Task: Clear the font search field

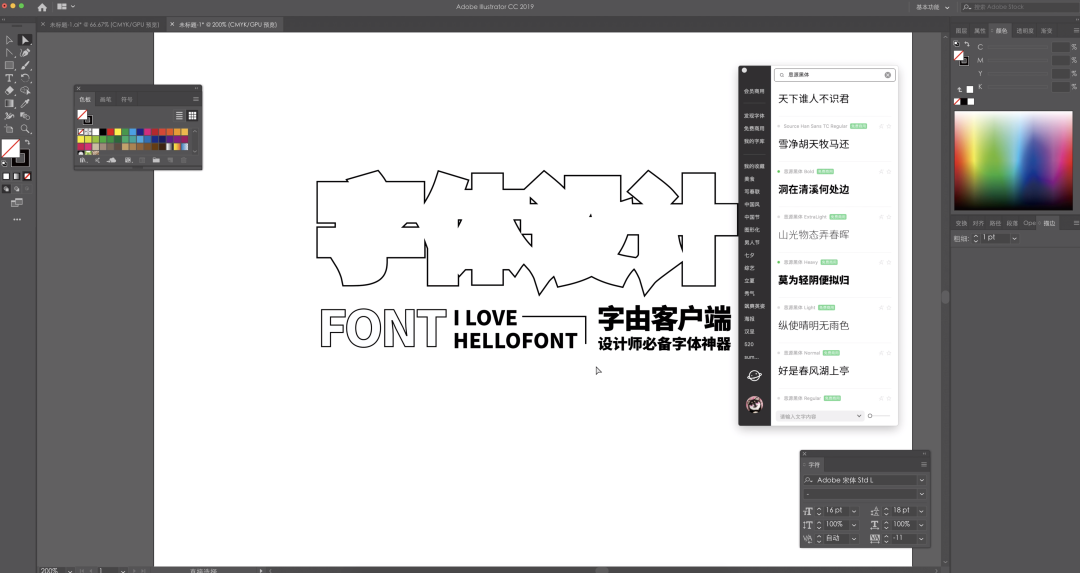Action: click(887, 75)
